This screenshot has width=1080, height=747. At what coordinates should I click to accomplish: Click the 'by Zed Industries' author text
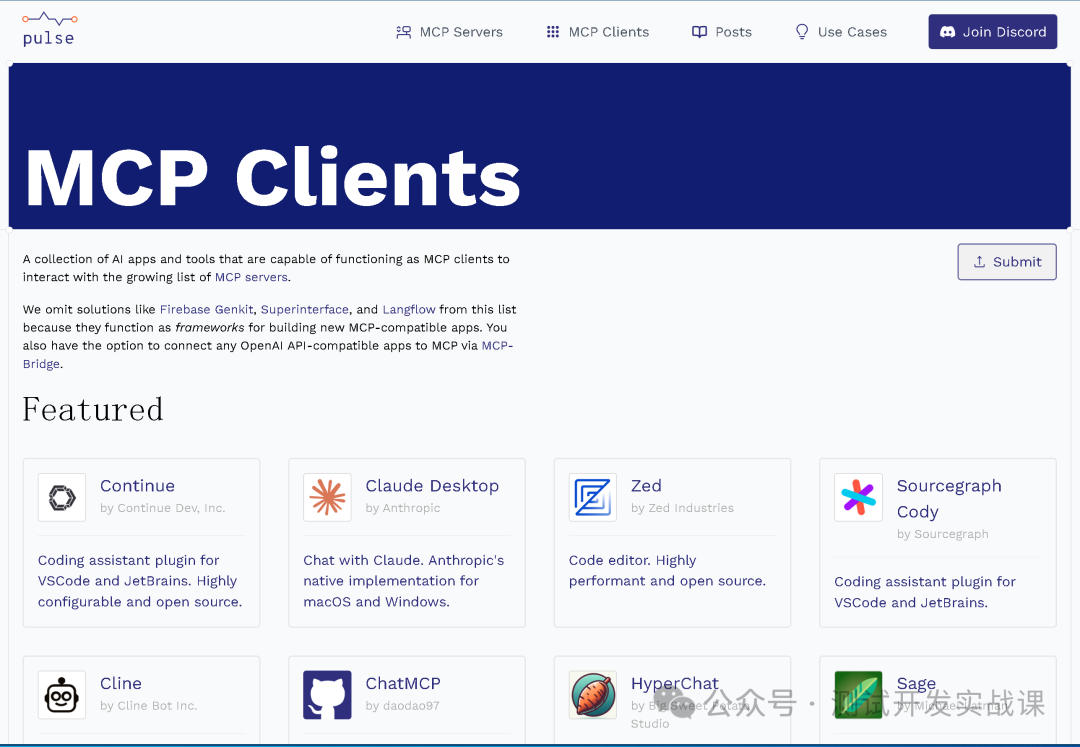pyautogui.click(x=683, y=508)
